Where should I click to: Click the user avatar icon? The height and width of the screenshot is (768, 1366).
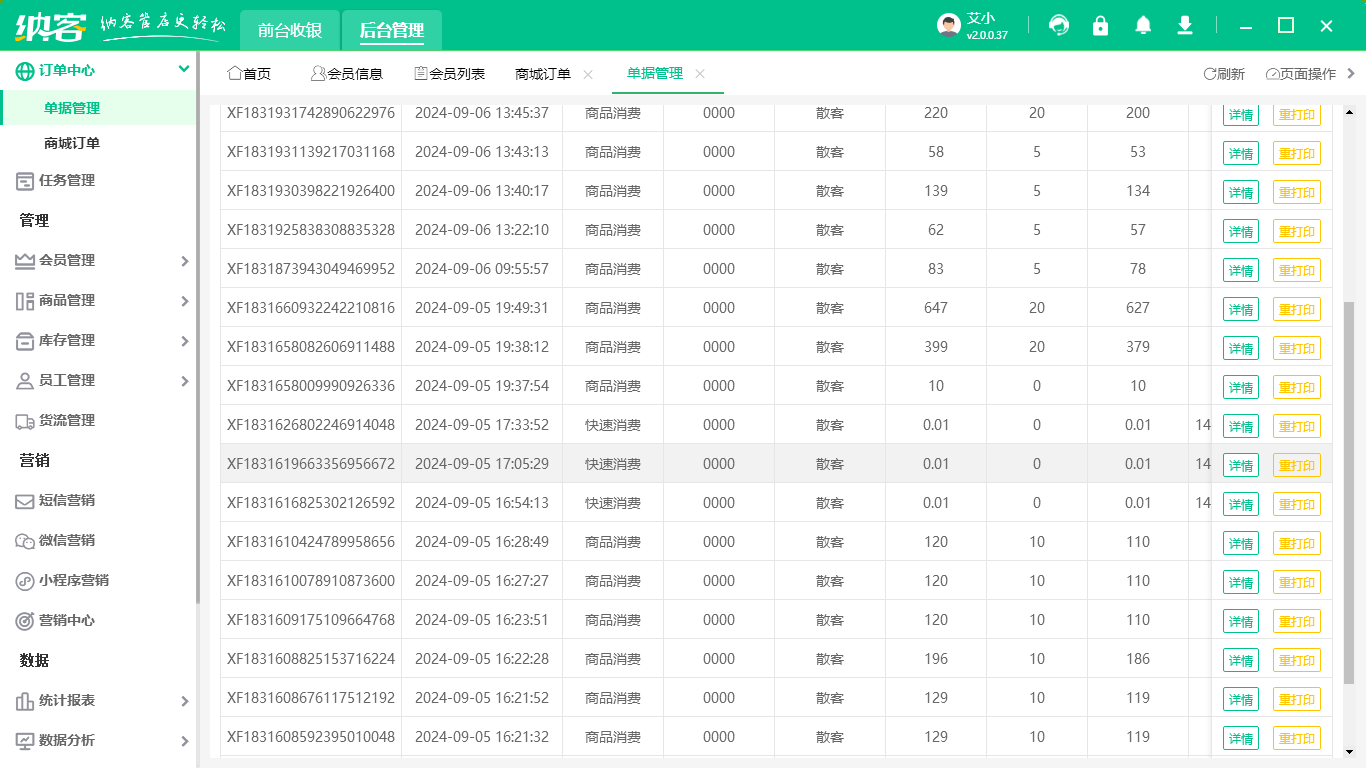point(949,26)
